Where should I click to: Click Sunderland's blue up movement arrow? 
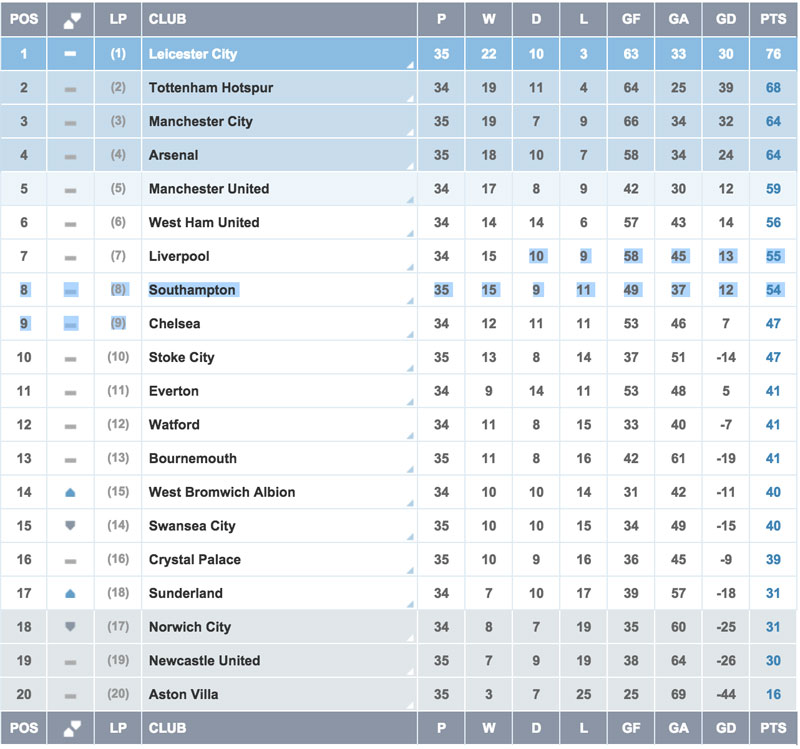71,593
